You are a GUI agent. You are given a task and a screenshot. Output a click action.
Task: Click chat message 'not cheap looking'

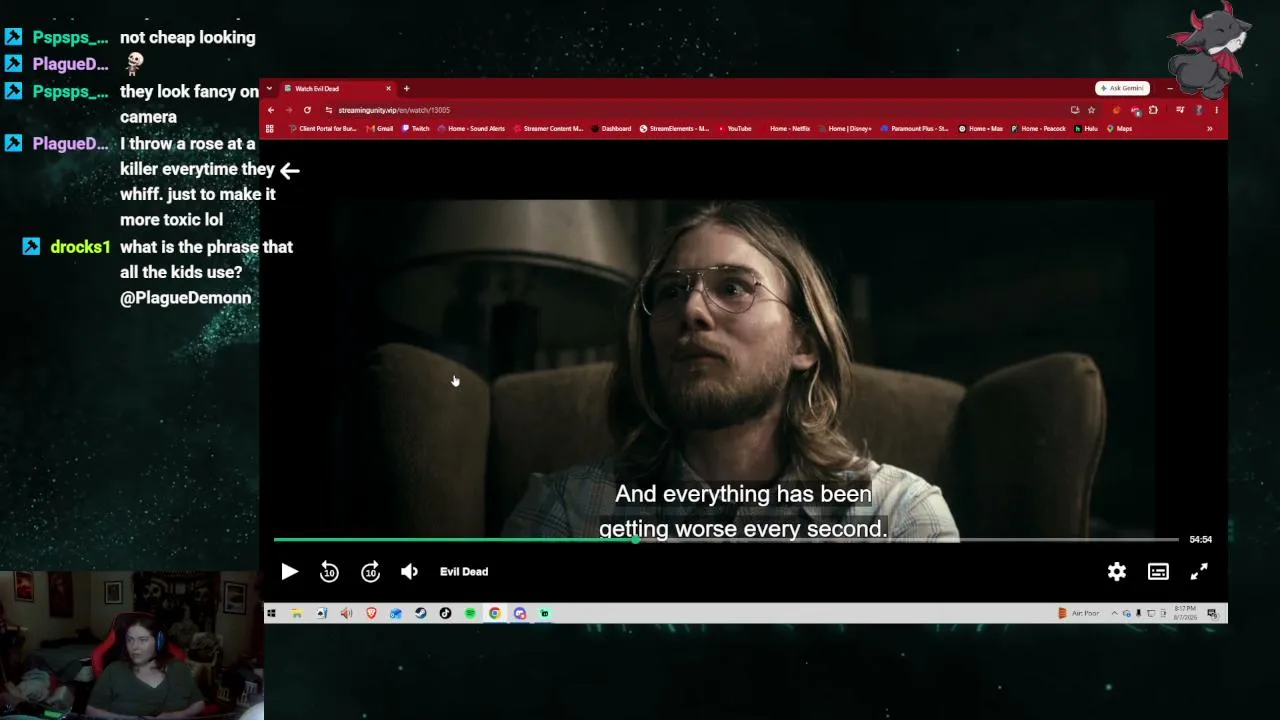tap(188, 38)
